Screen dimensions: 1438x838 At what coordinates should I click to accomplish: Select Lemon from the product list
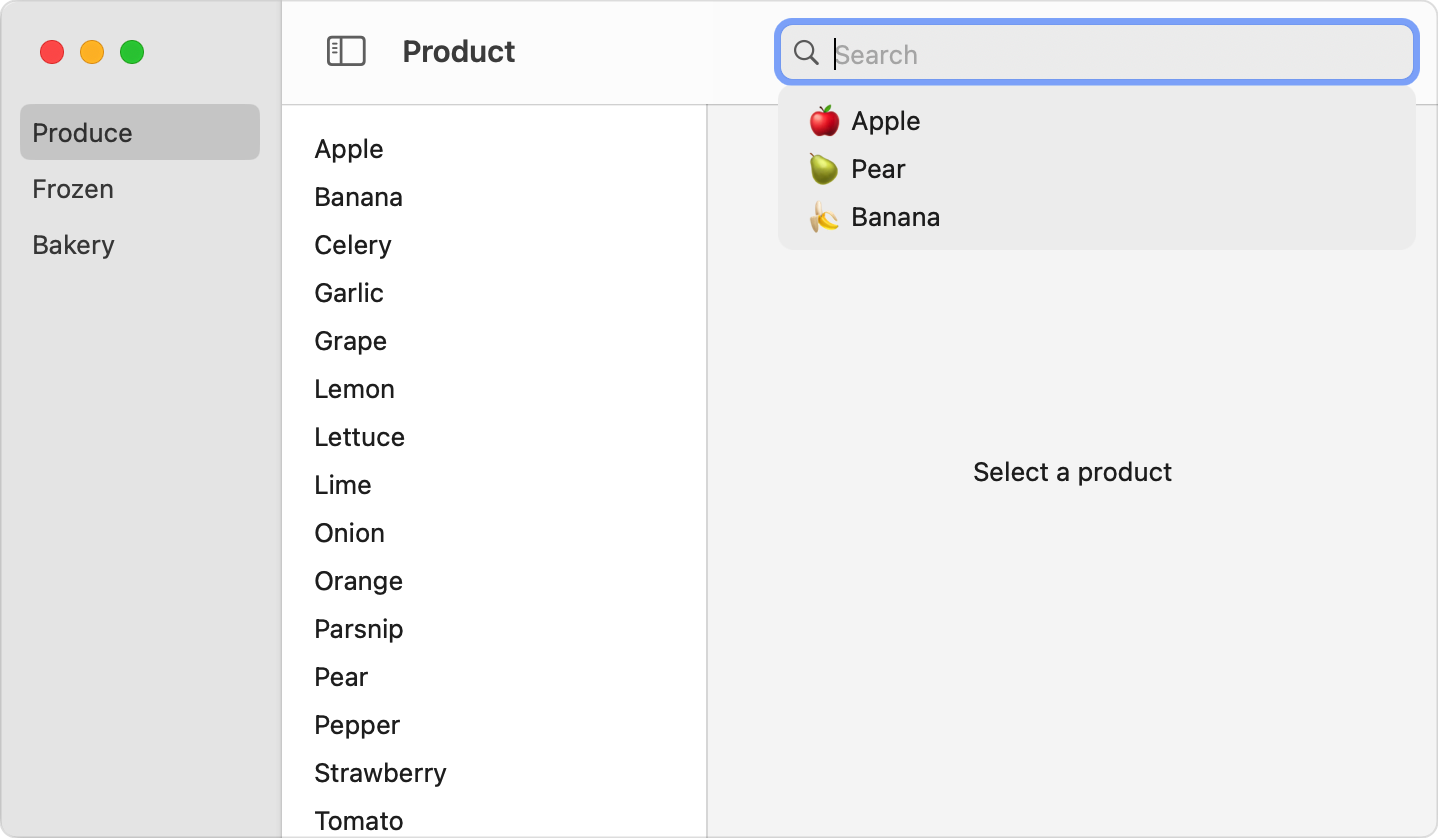click(354, 388)
